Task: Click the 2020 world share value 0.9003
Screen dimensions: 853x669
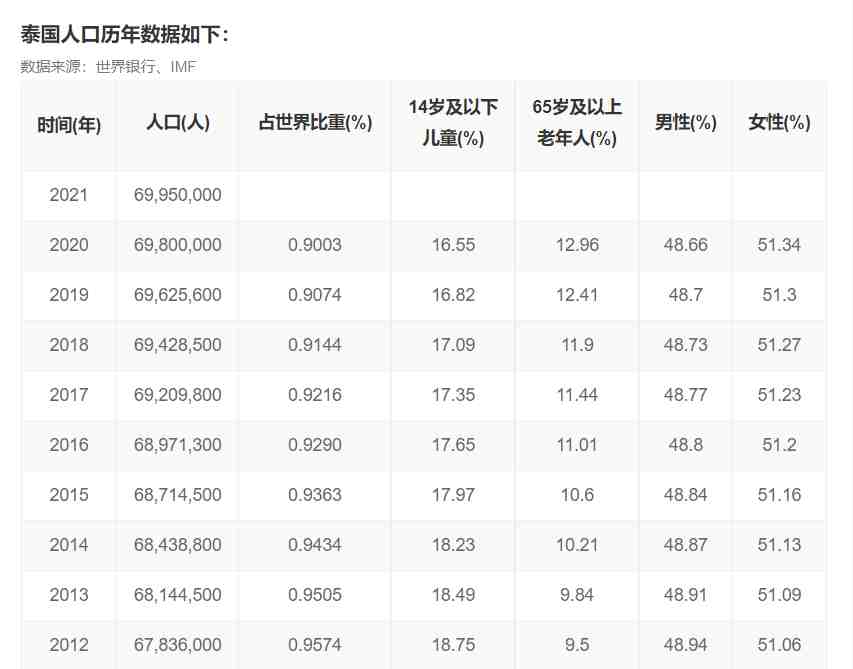Action: click(315, 245)
